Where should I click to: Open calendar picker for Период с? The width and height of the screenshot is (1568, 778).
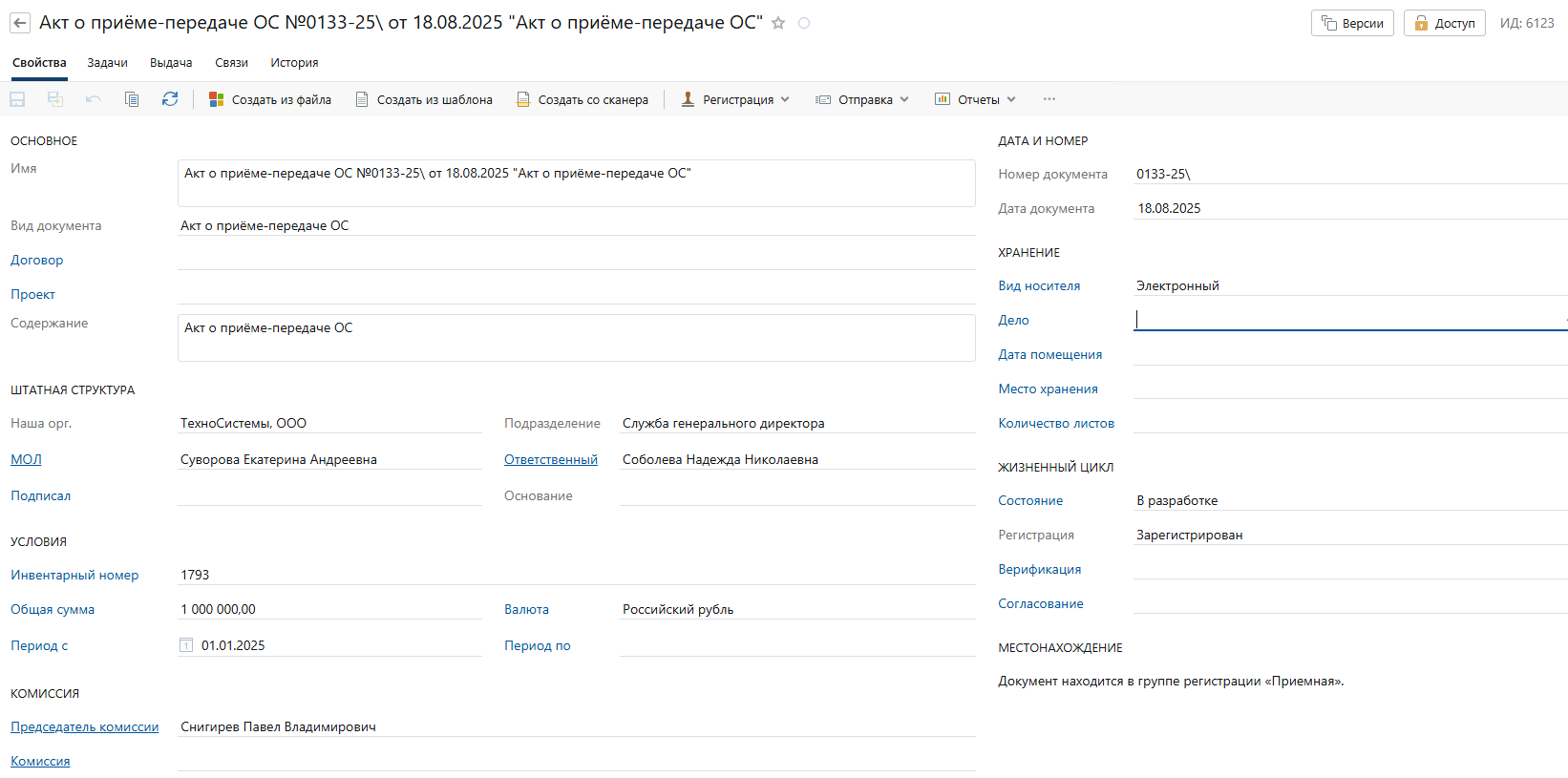pyautogui.click(x=186, y=645)
